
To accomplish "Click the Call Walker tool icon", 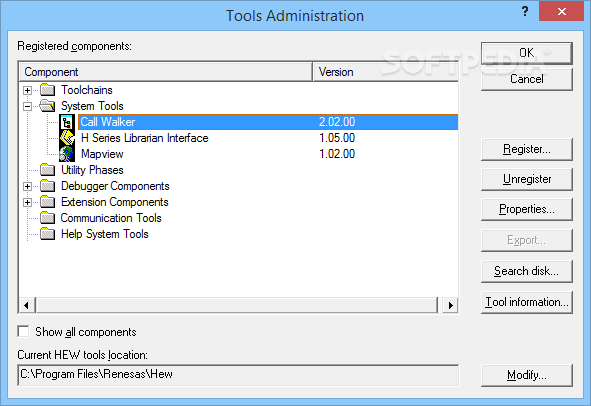I will 67,122.
